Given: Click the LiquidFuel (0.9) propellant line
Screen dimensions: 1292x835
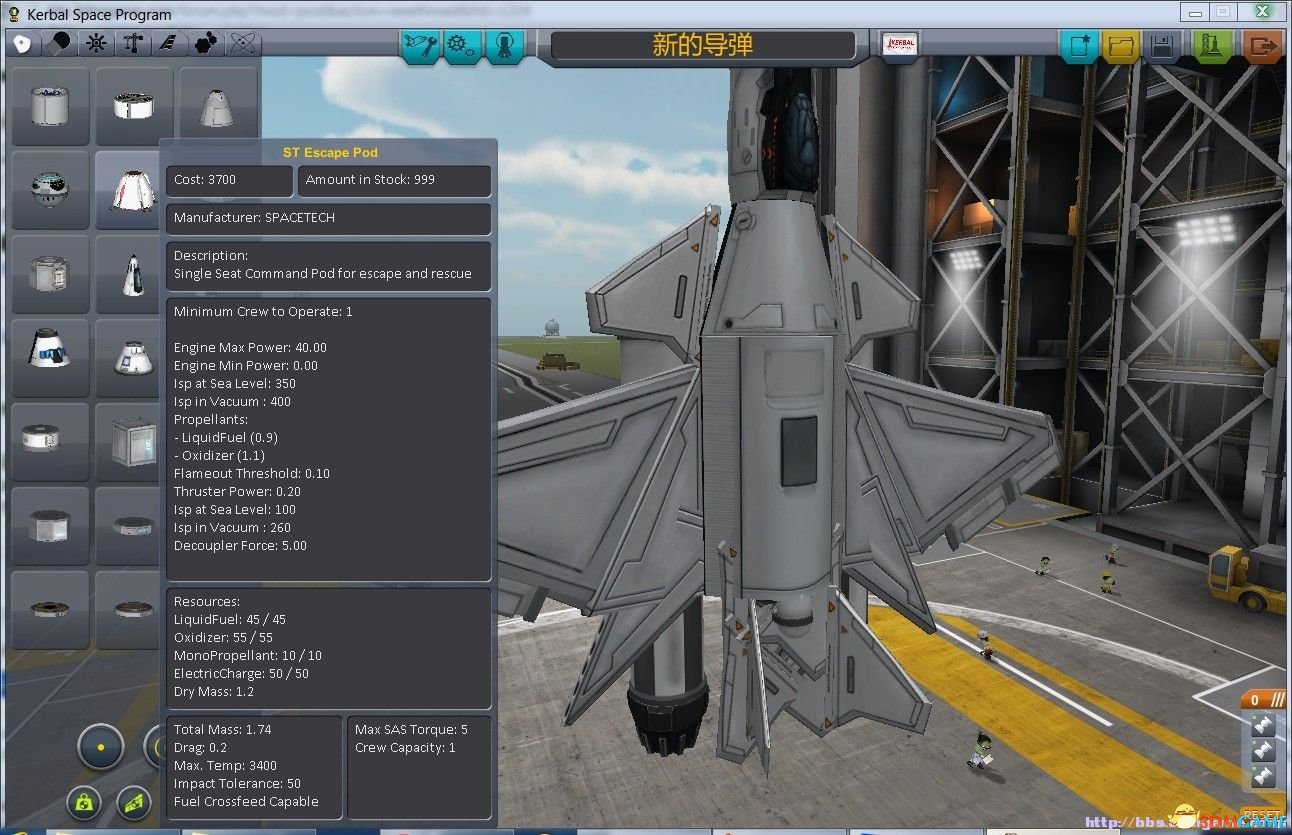Looking at the screenshot, I should pos(226,437).
